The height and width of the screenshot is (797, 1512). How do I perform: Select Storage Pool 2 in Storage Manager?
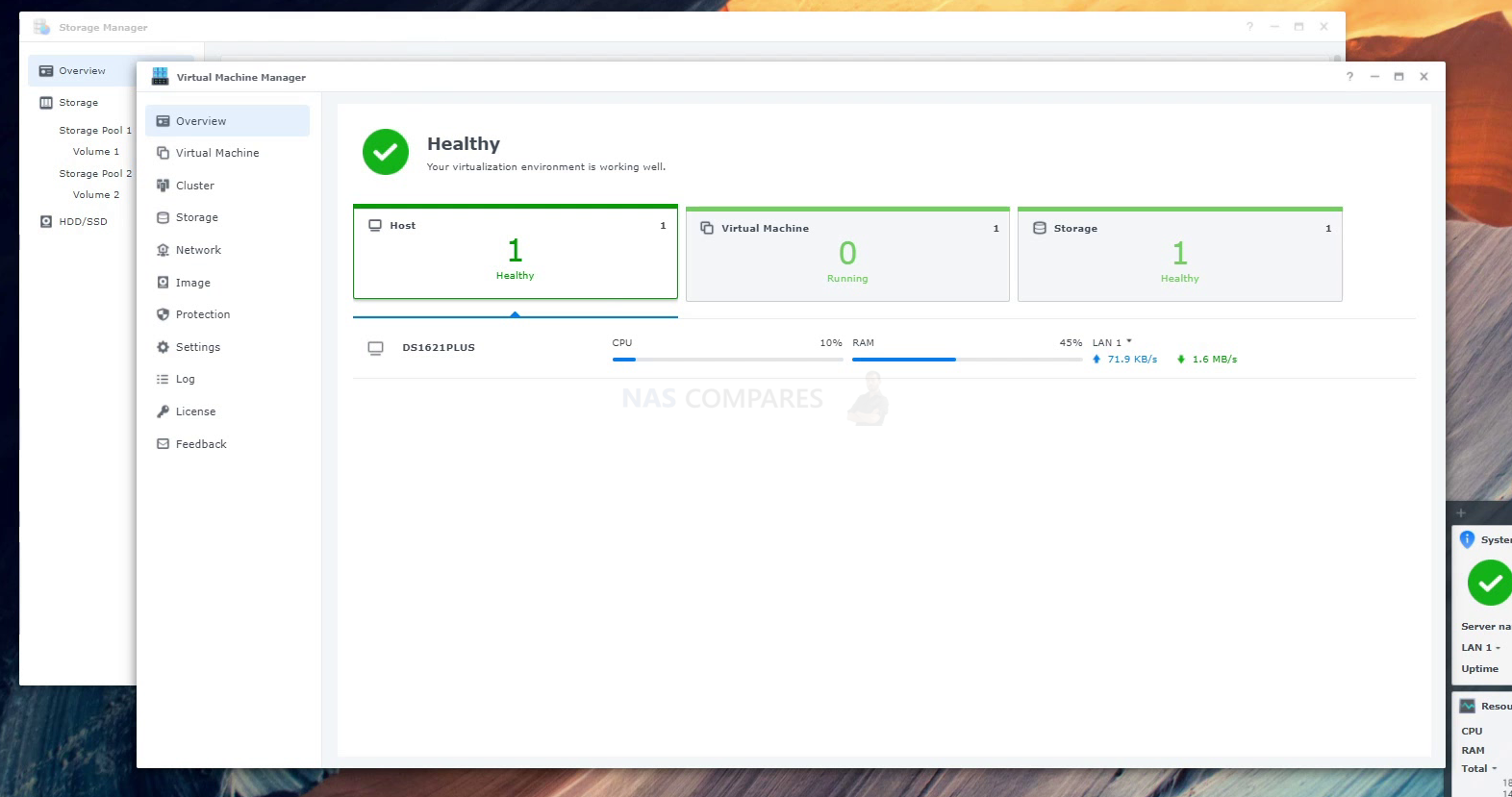[x=95, y=174]
